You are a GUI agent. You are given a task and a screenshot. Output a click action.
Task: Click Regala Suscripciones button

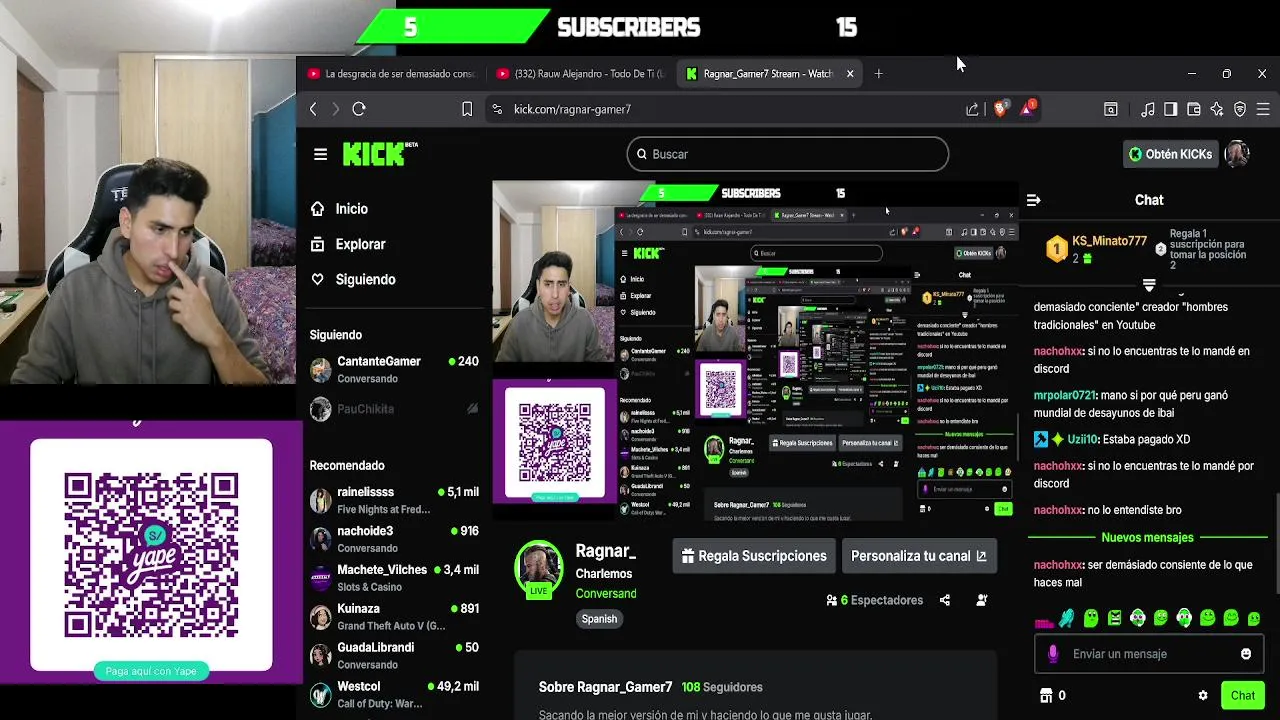pyautogui.click(x=754, y=556)
